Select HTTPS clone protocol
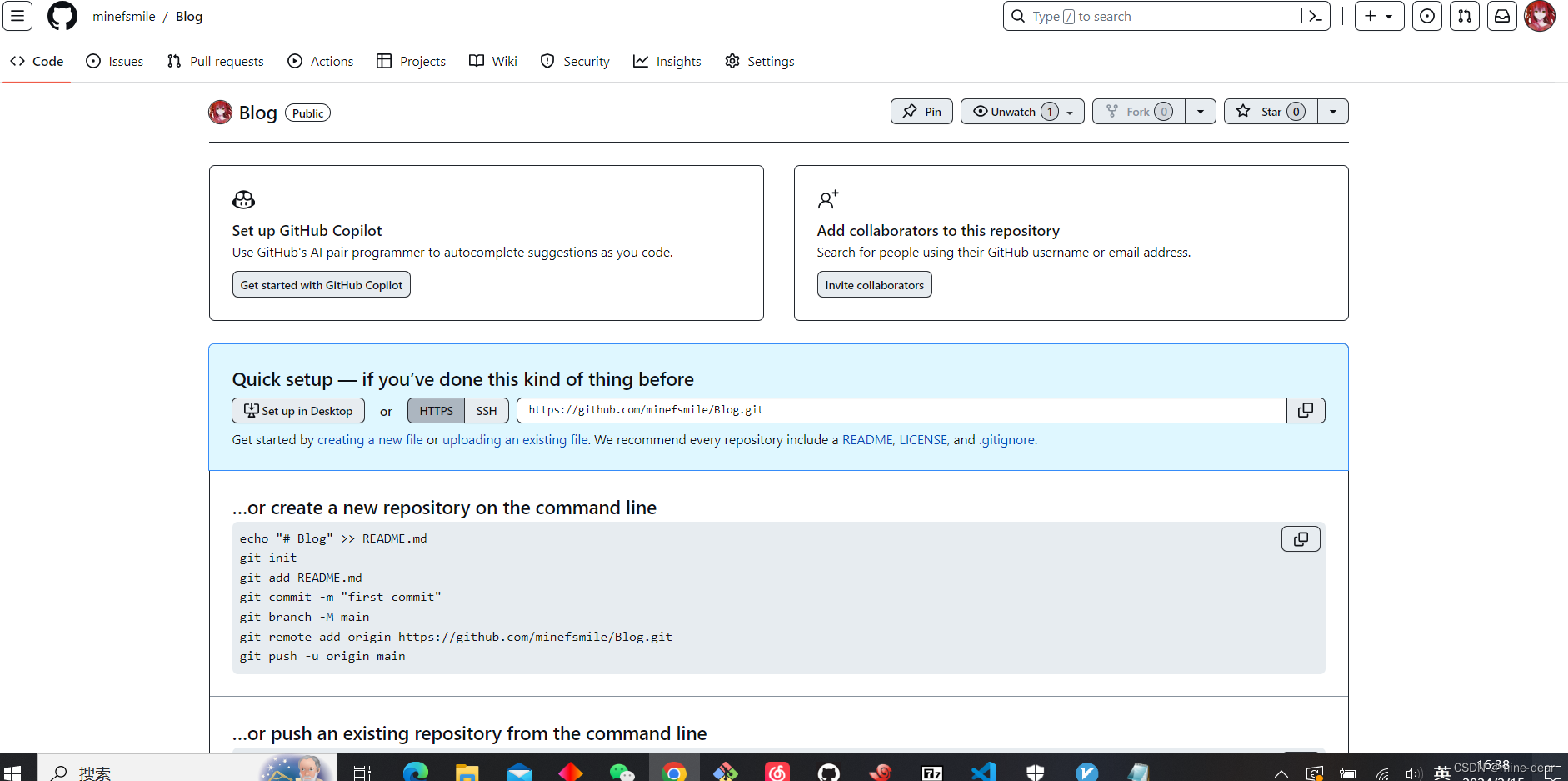The image size is (1568, 781). tap(437, 411)
